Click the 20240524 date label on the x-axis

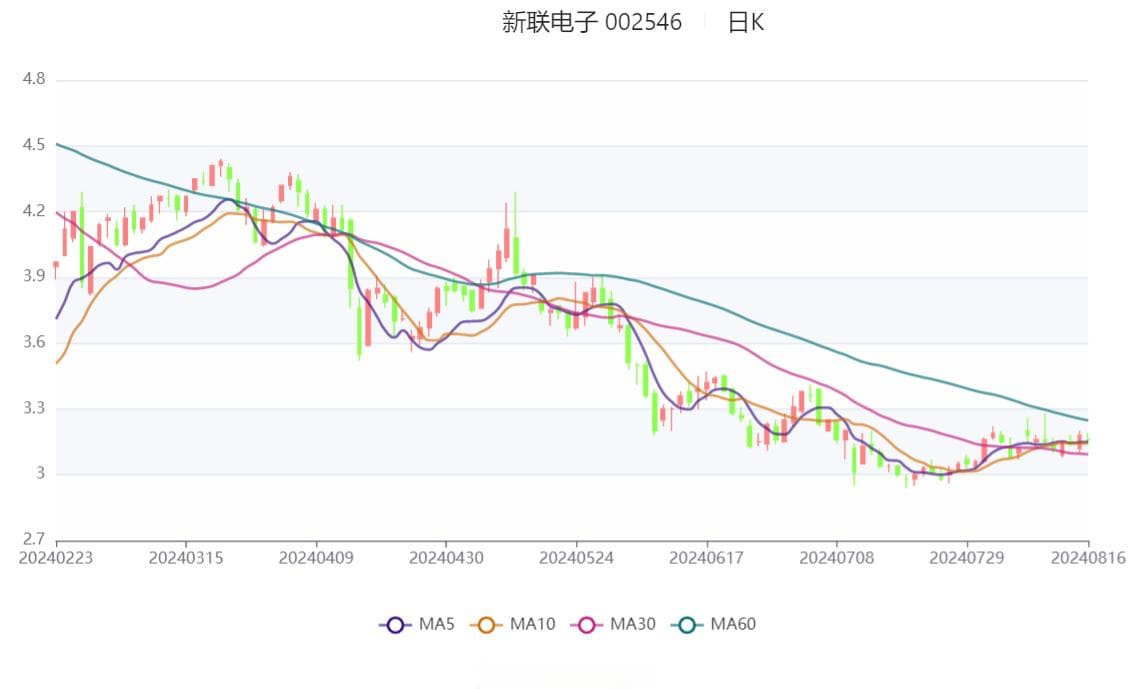(x=576, y=558)
